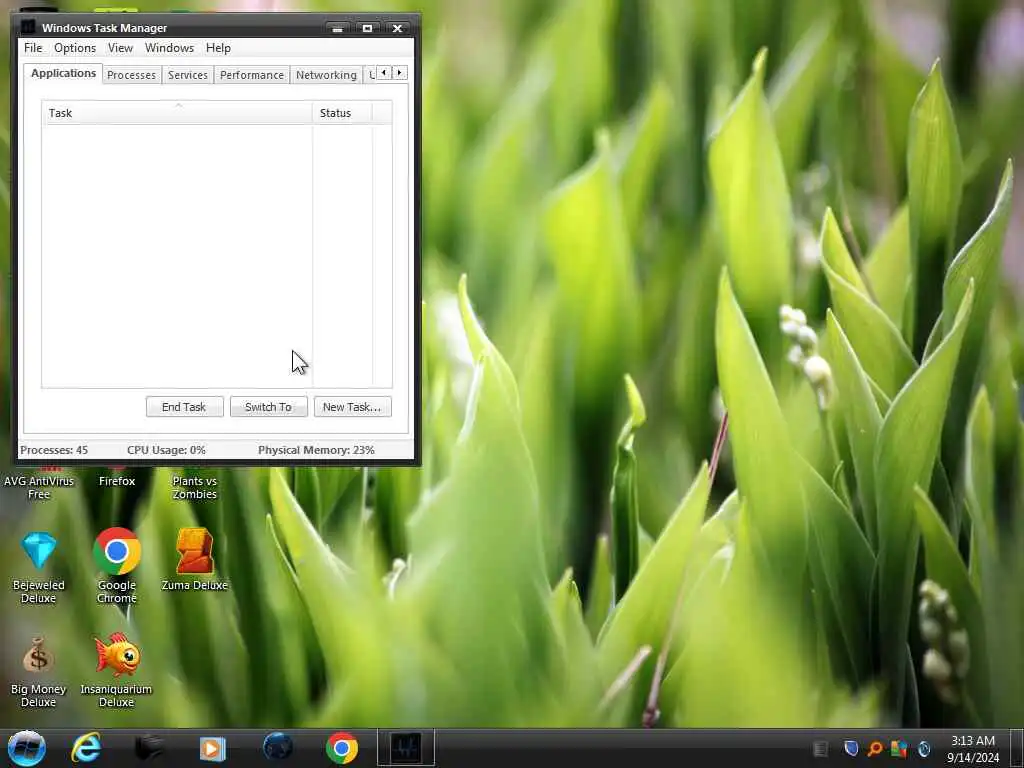Image resolution: width=1024 pixels, height=768 pixels.
Task: Open the taskbar clock showing 3:13 AM
Action: coord(972,748)
